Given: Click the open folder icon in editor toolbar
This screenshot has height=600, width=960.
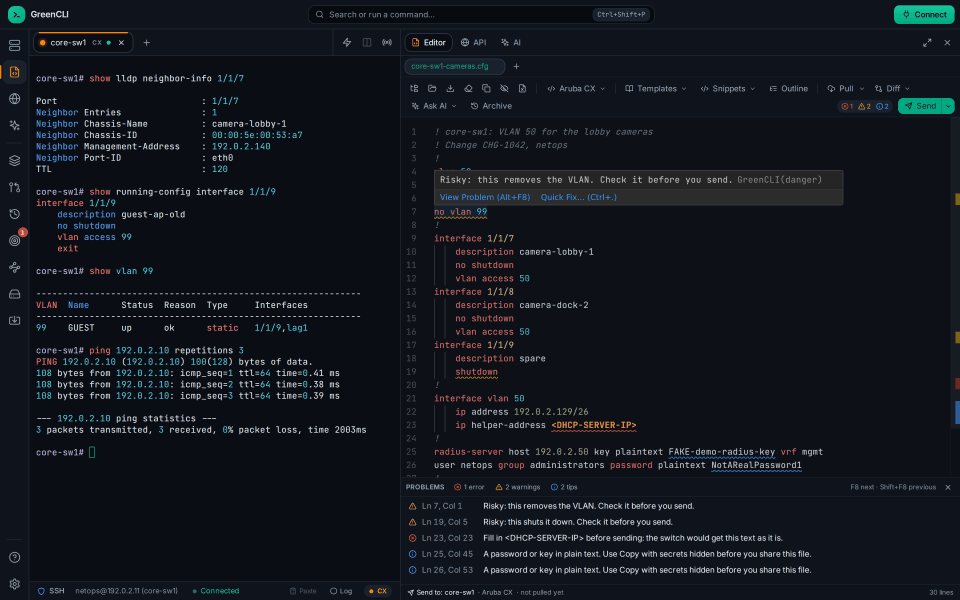Looking at the screenshot, I should pos(432,88).
